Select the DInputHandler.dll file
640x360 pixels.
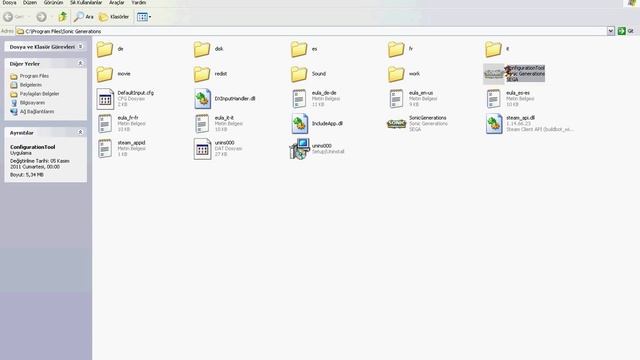point(225,99)
